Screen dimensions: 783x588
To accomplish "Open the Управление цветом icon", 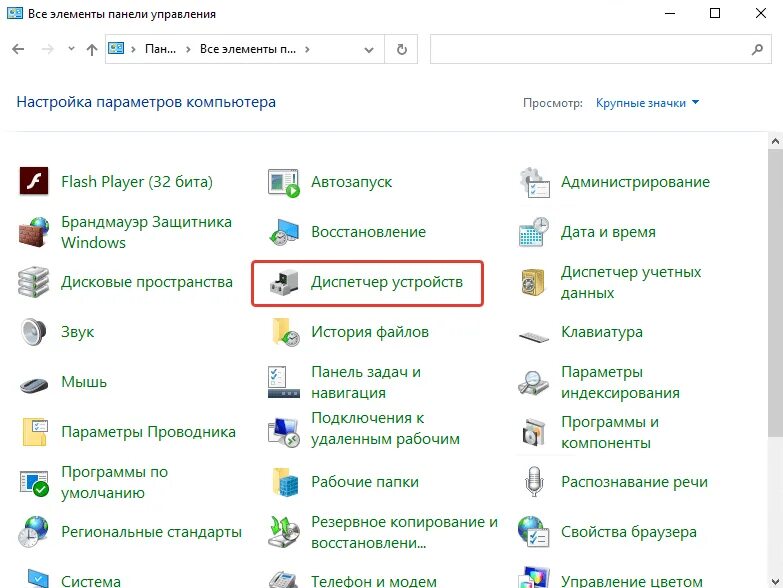I will coord(534,578).
